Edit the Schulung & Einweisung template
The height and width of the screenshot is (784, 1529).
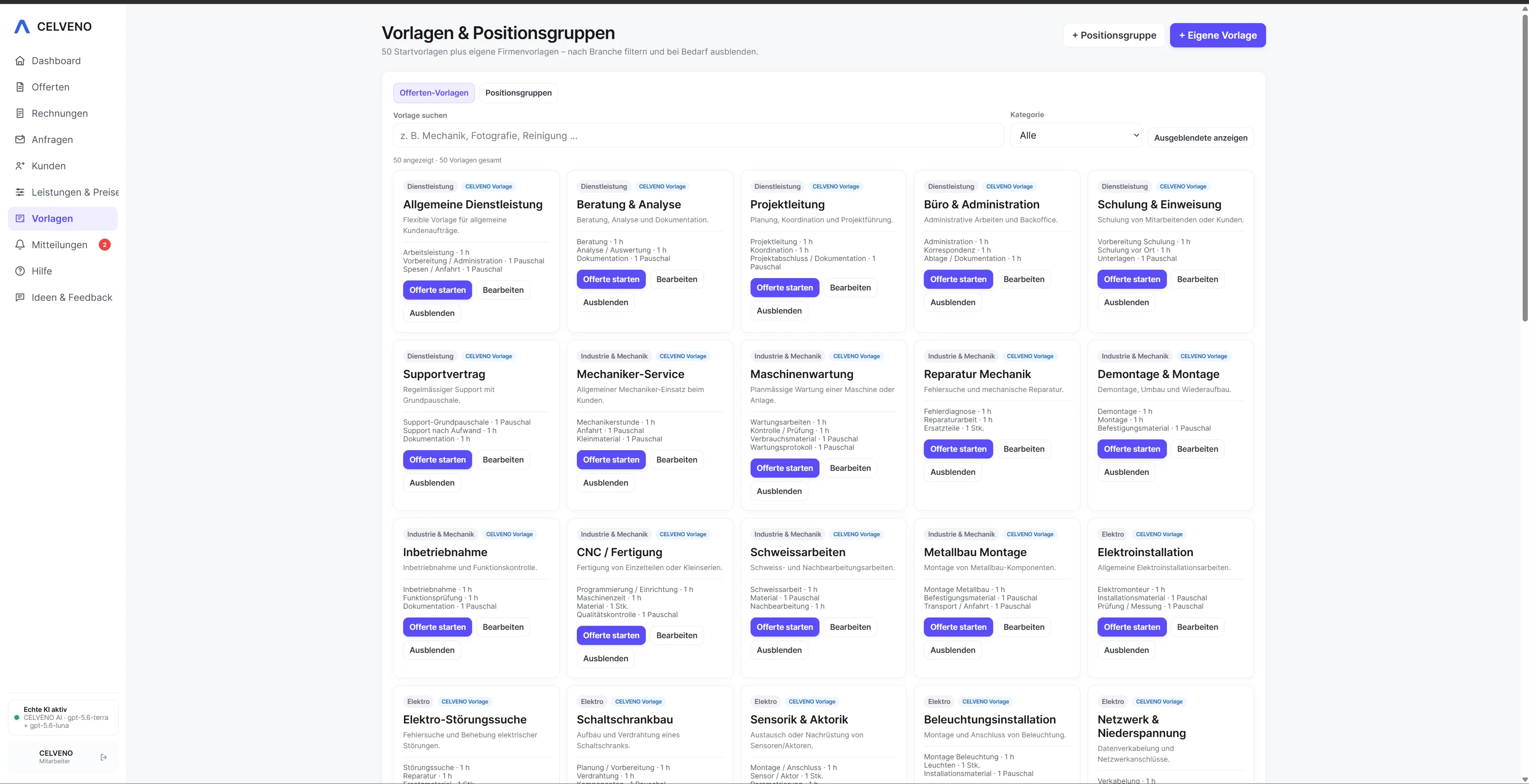(x=1197, y=280)
